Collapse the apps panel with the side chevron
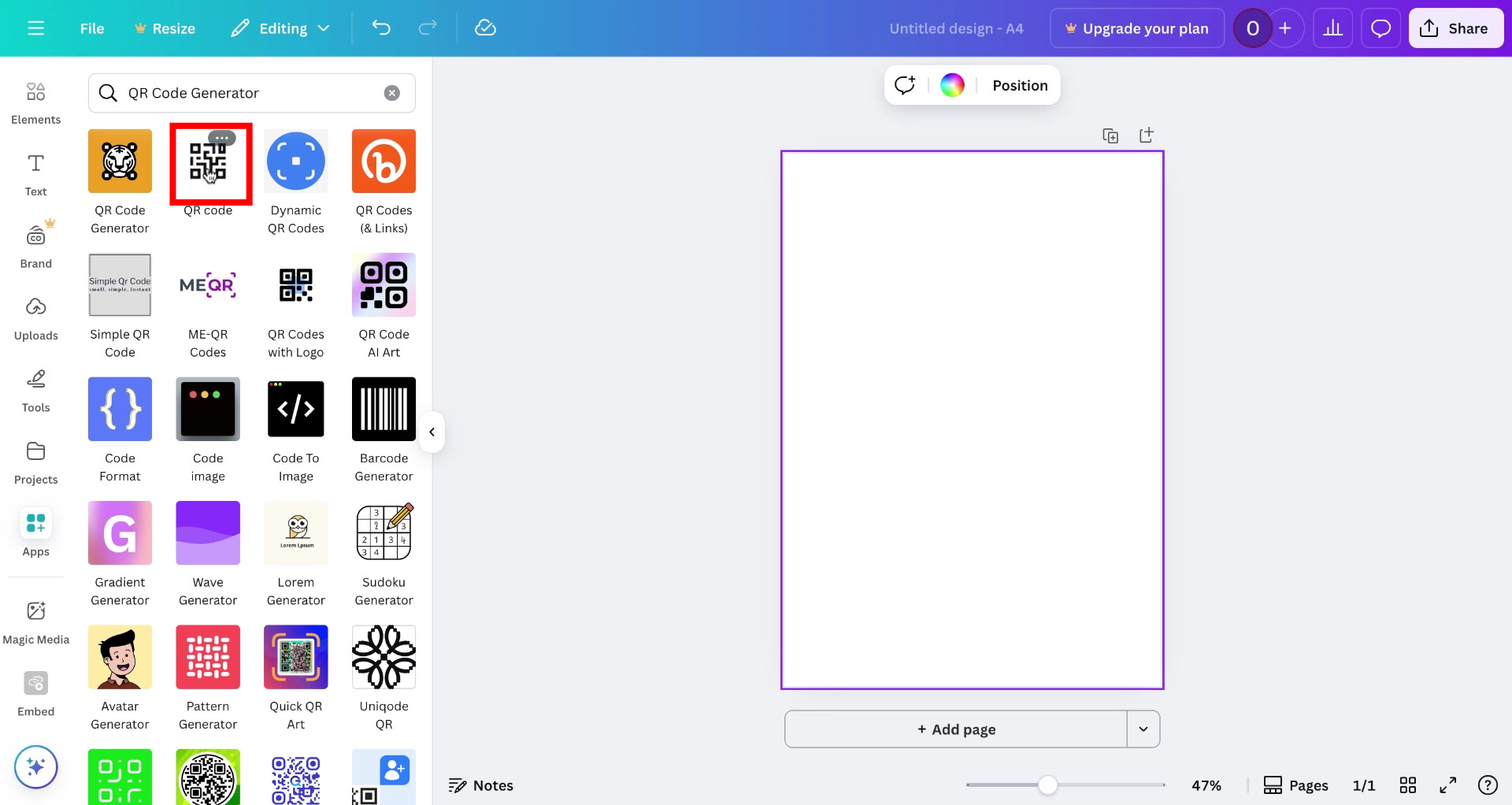The image size is (1512, 805). [x=432, y=432]
